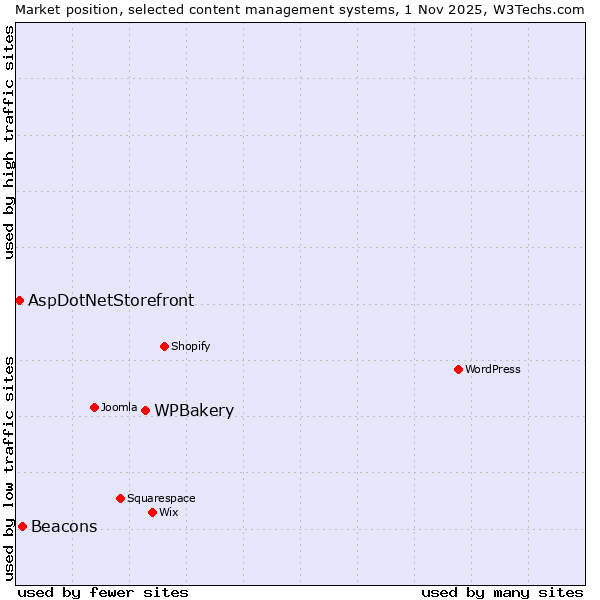Click the 'used by fewer sites' axis label
The width and height of the screenshot is (600, 600).
(x=103, y=592)
